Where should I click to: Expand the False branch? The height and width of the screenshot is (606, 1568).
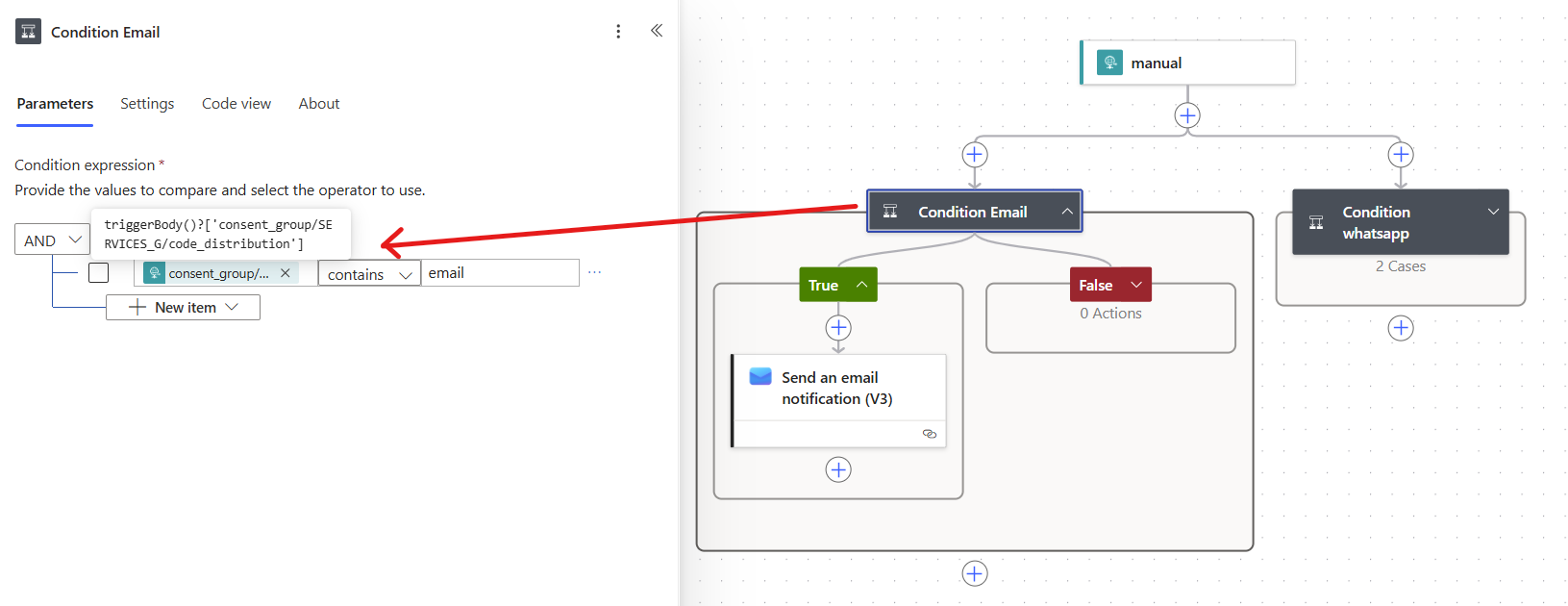(x=1136, y=285)
